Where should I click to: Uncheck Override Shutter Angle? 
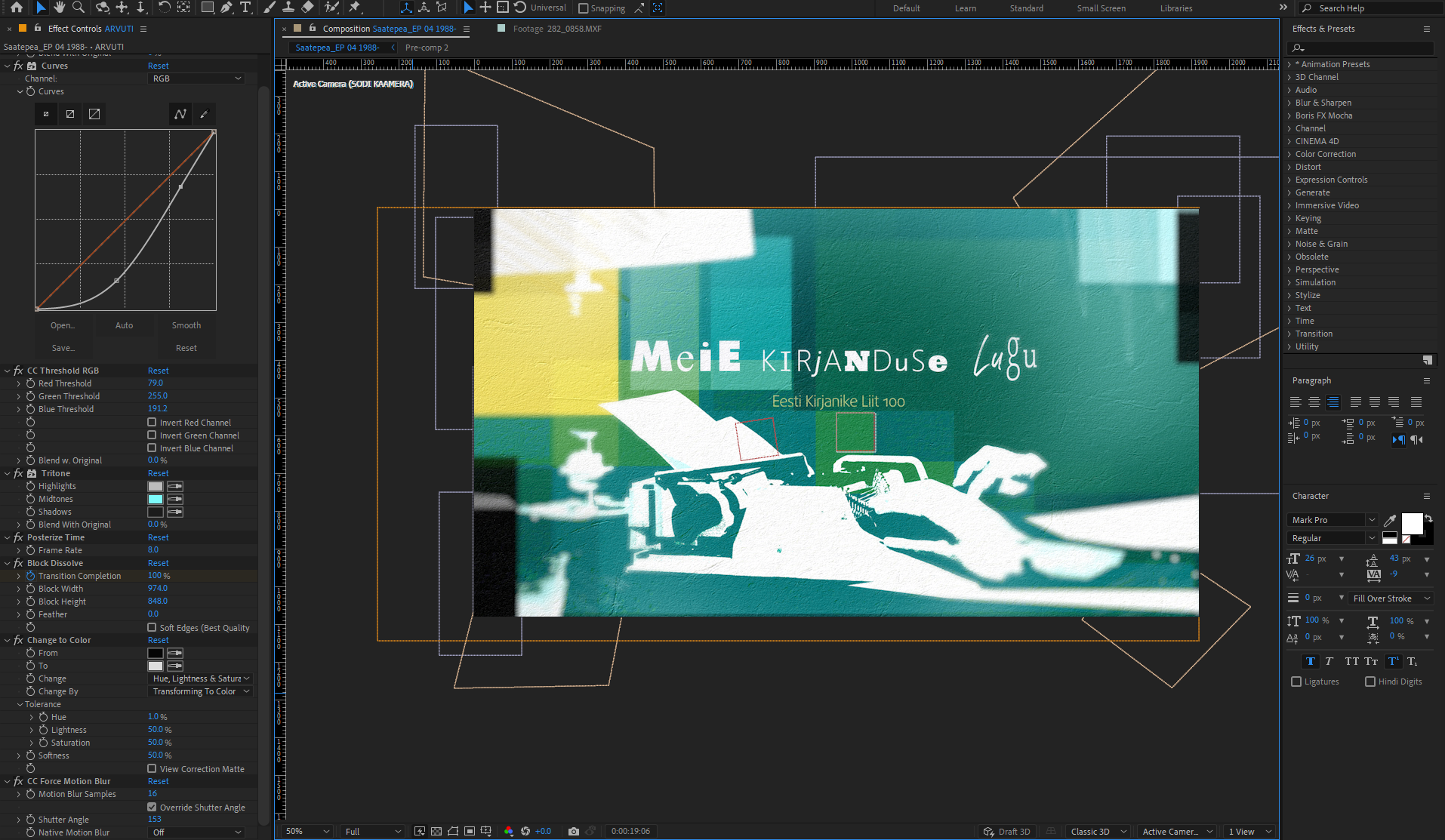152,807
